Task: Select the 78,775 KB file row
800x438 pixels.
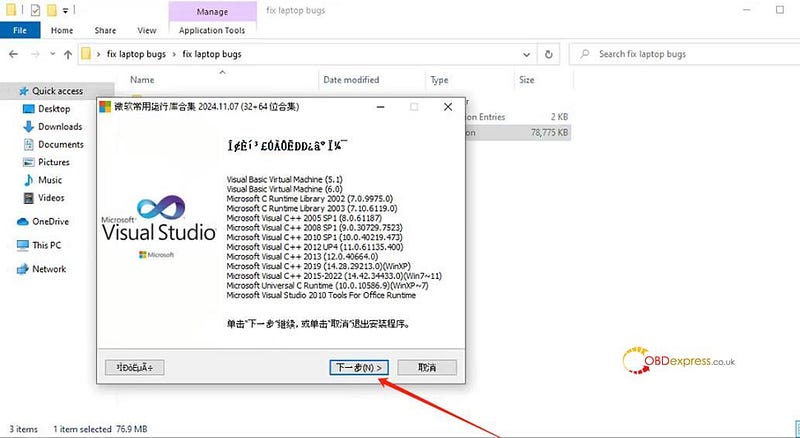Action: tap(517, 133)
